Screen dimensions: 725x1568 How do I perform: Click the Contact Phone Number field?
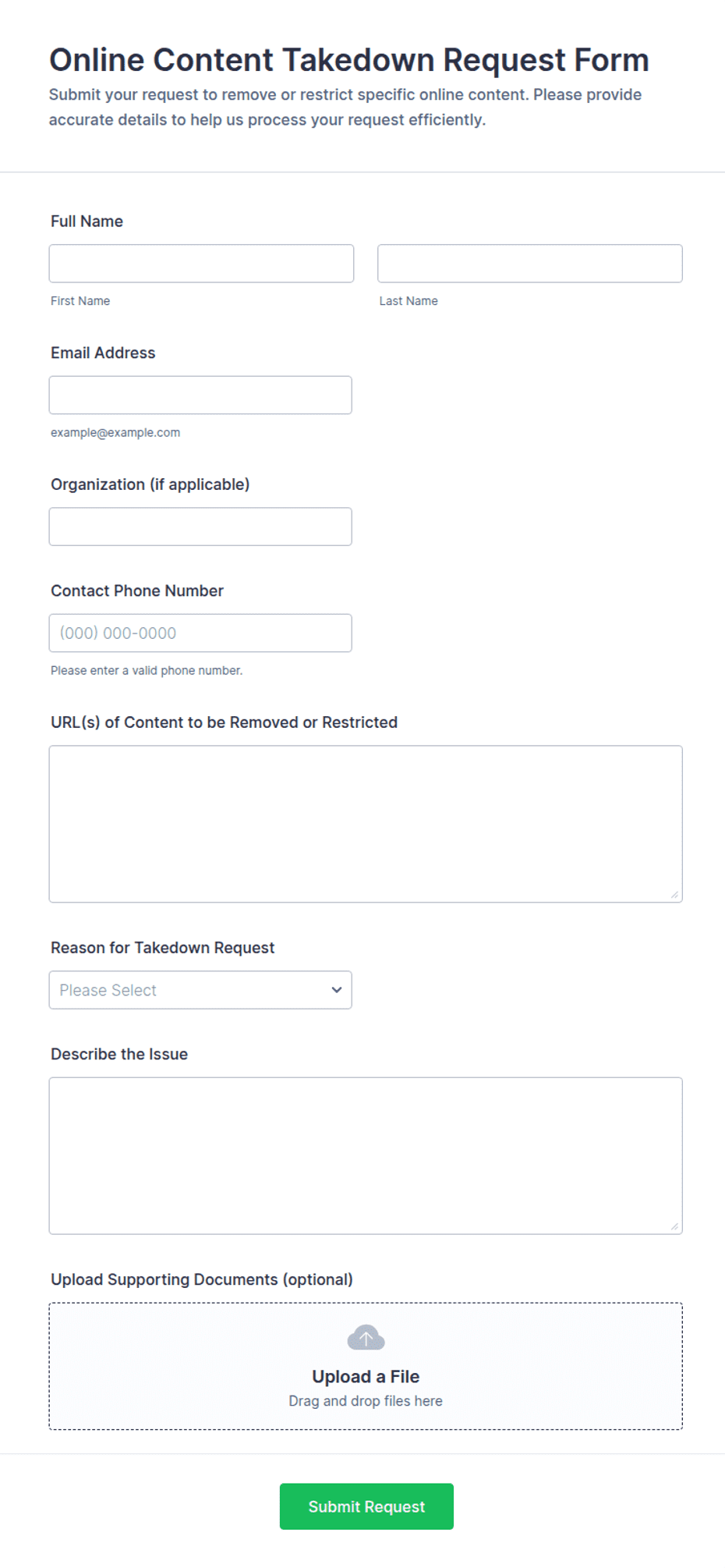click(x=200, y=633)
